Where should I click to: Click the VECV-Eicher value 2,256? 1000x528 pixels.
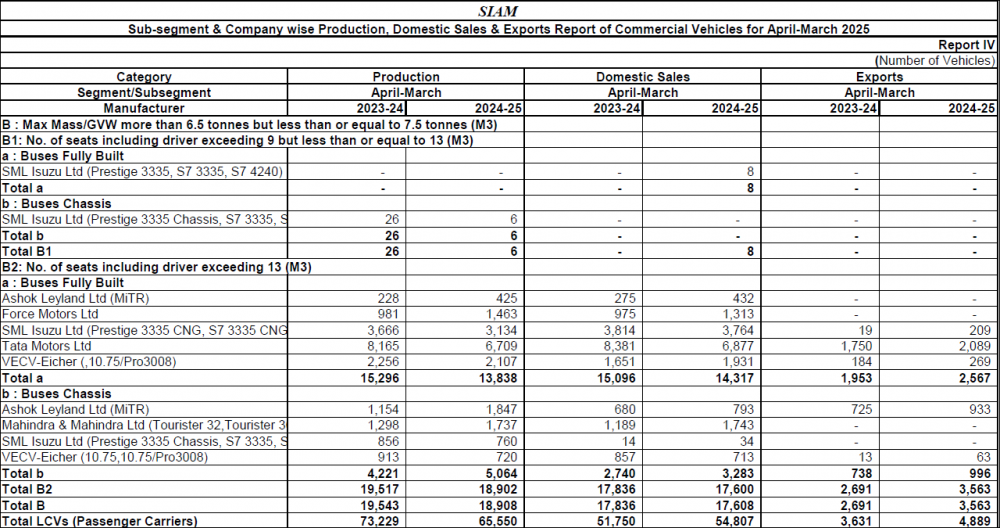click(383, 362)
